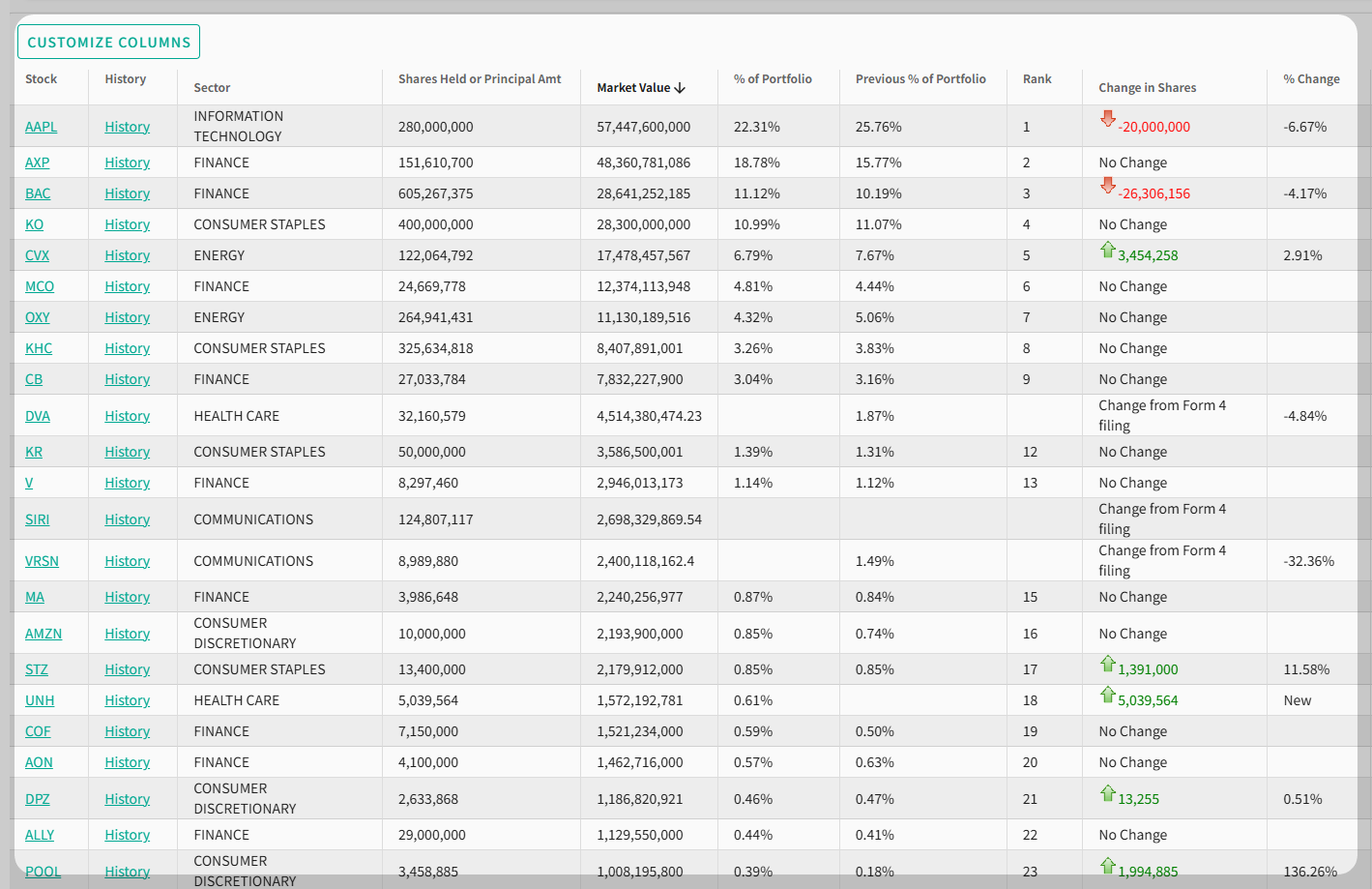Click the 11.58% change for STZ
The image size is (1372, 889).
(x=1306, y=669)
